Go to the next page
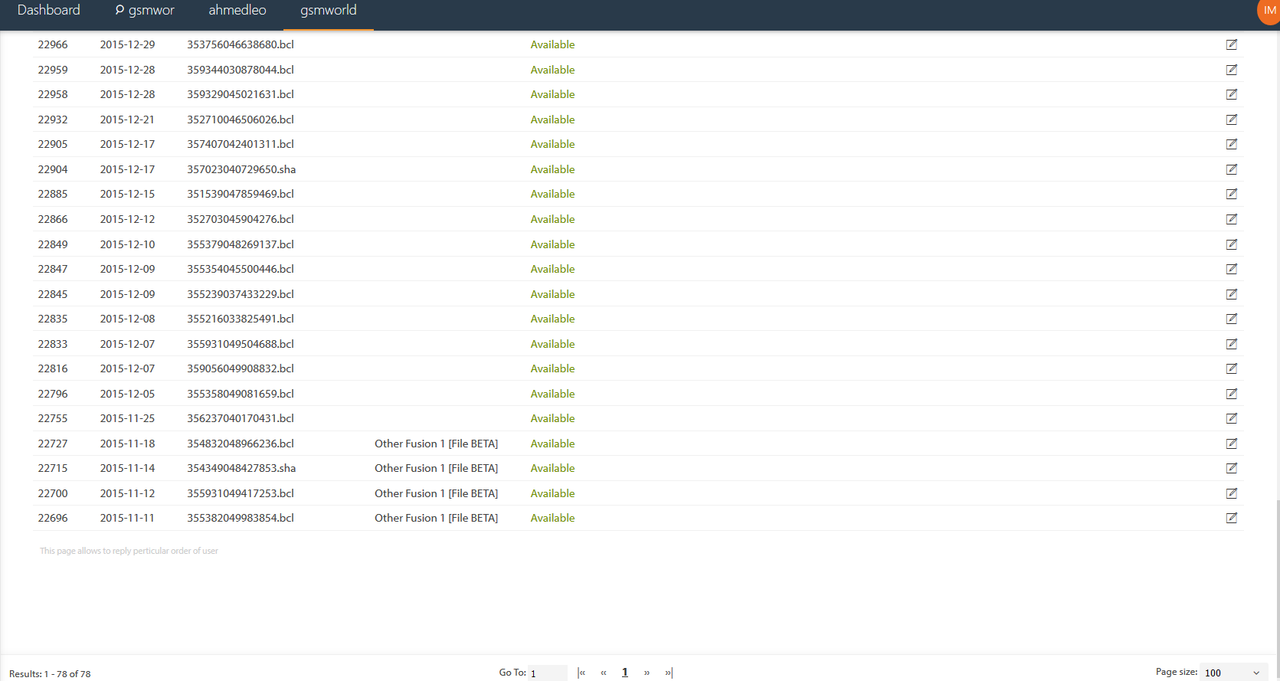This screenshot has height=681, width=1280. (647, 673)
